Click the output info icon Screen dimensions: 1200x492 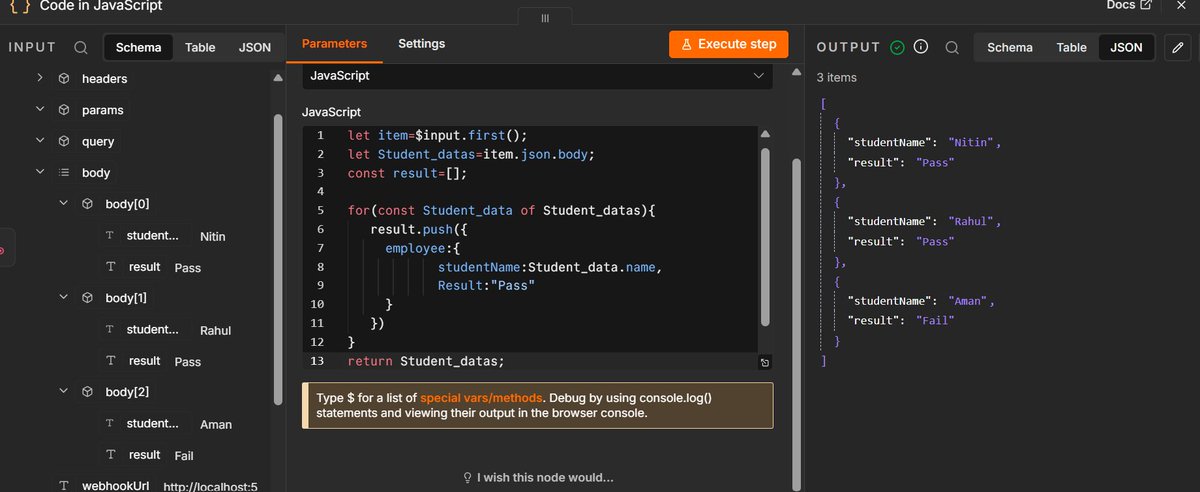921,47
